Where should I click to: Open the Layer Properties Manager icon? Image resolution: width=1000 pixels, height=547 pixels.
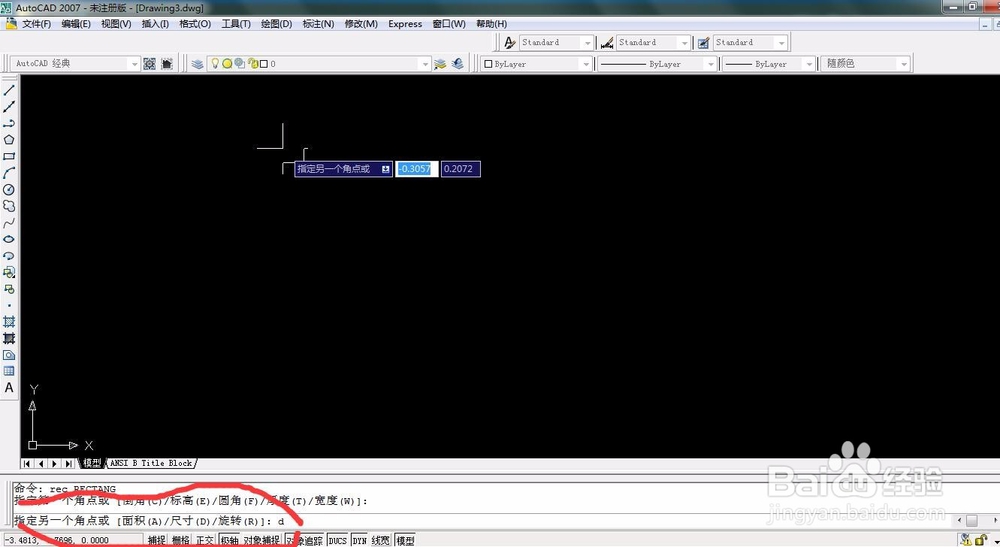[x=198, y=64]
